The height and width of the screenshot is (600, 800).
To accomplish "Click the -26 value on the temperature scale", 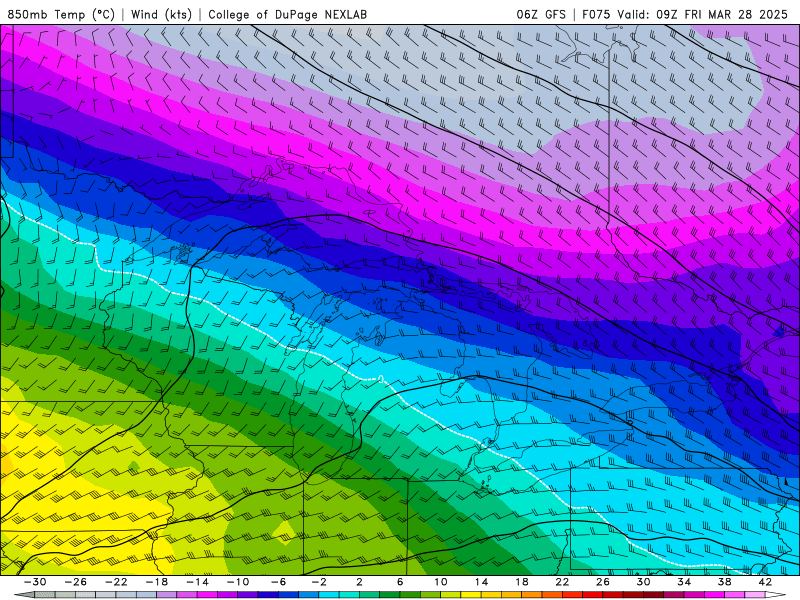I will pos(76,582).
